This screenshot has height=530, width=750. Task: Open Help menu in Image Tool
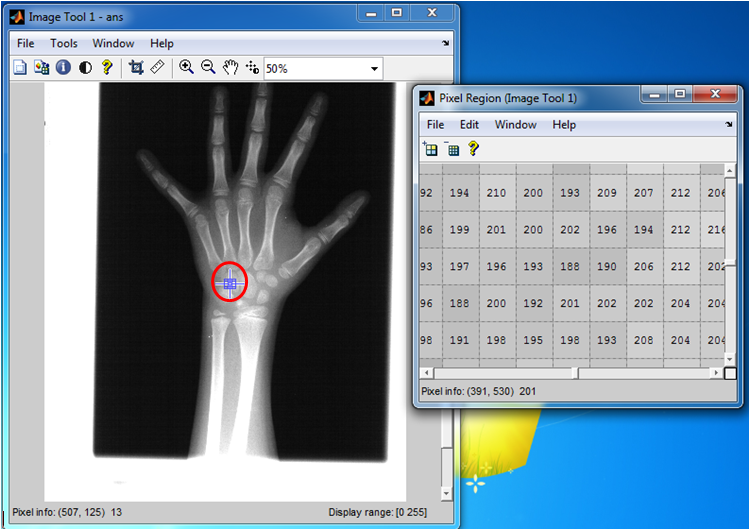(x=162, y=44)
